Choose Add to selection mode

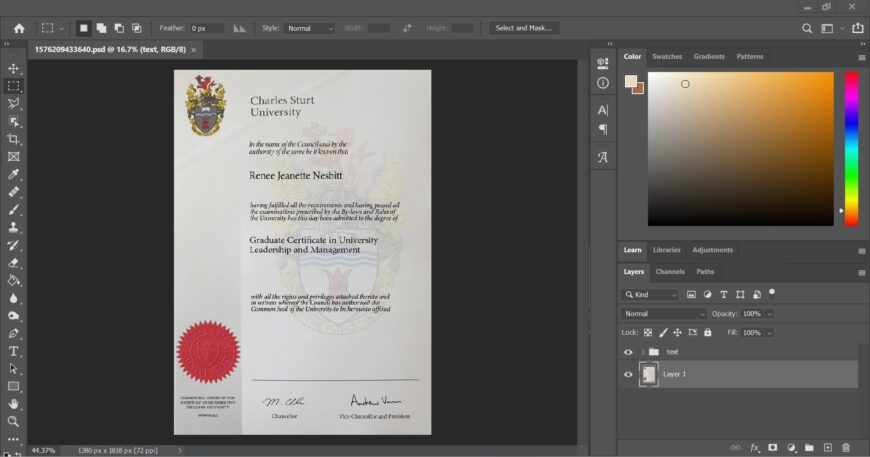click(x=102, y=28)
